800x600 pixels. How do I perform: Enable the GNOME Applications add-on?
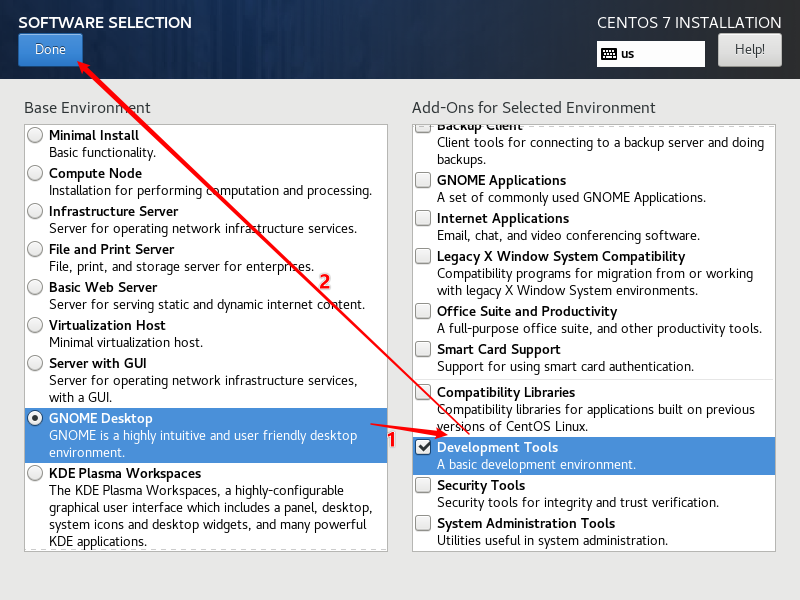pyautogui.click(x=423, y=180)
